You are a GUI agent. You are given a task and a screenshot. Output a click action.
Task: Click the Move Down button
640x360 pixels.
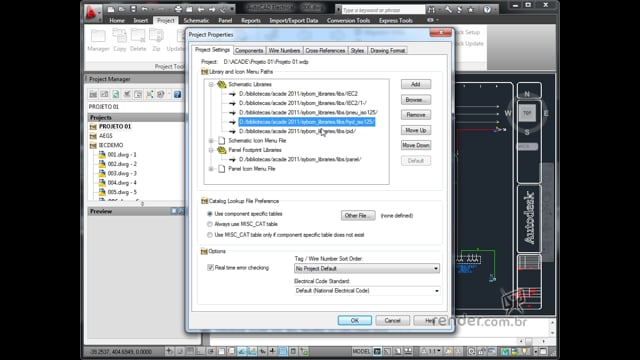pyautogui.click(x=416, y=145)
